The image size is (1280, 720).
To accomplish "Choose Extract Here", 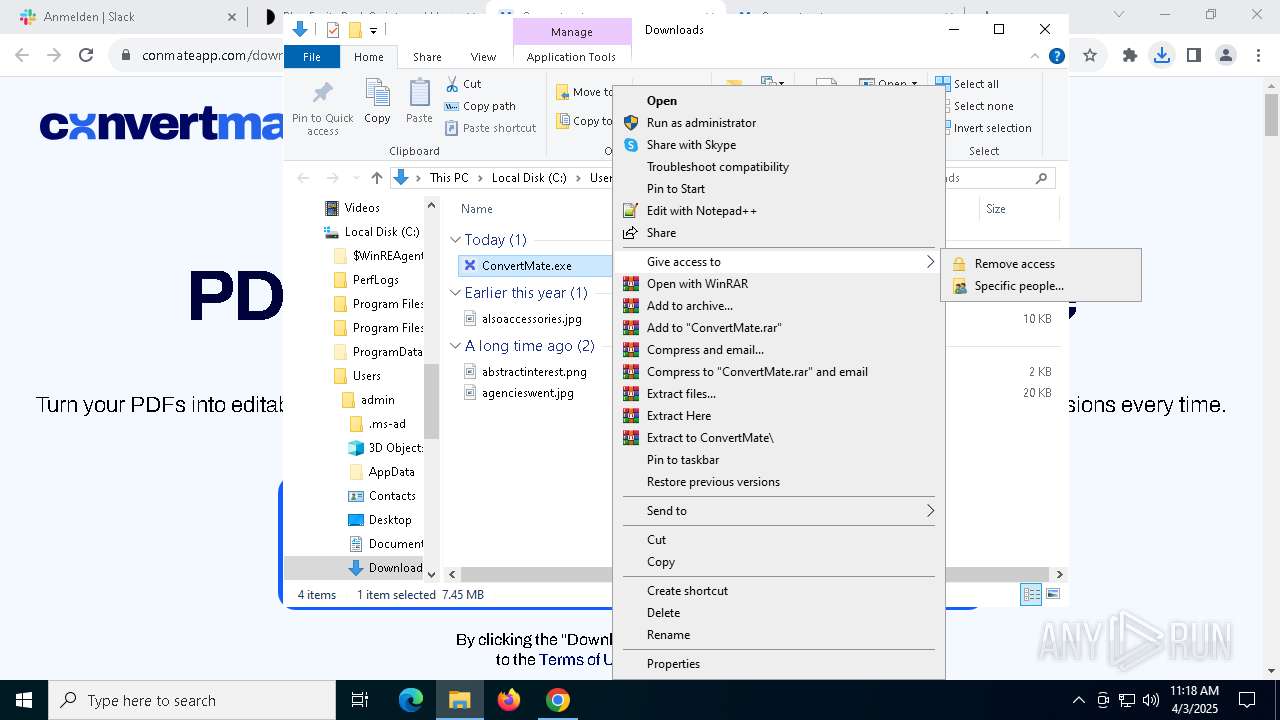I will point(779,416).
